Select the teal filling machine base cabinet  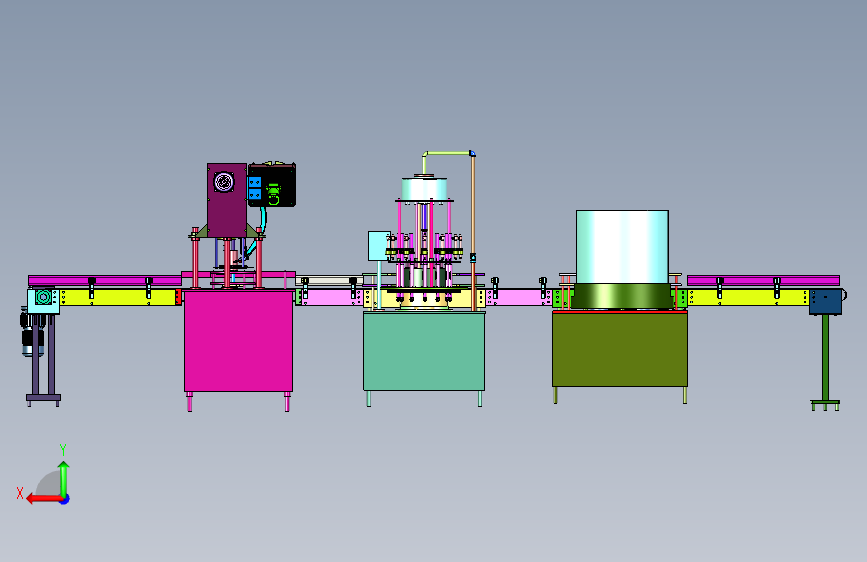coord(424,352)
